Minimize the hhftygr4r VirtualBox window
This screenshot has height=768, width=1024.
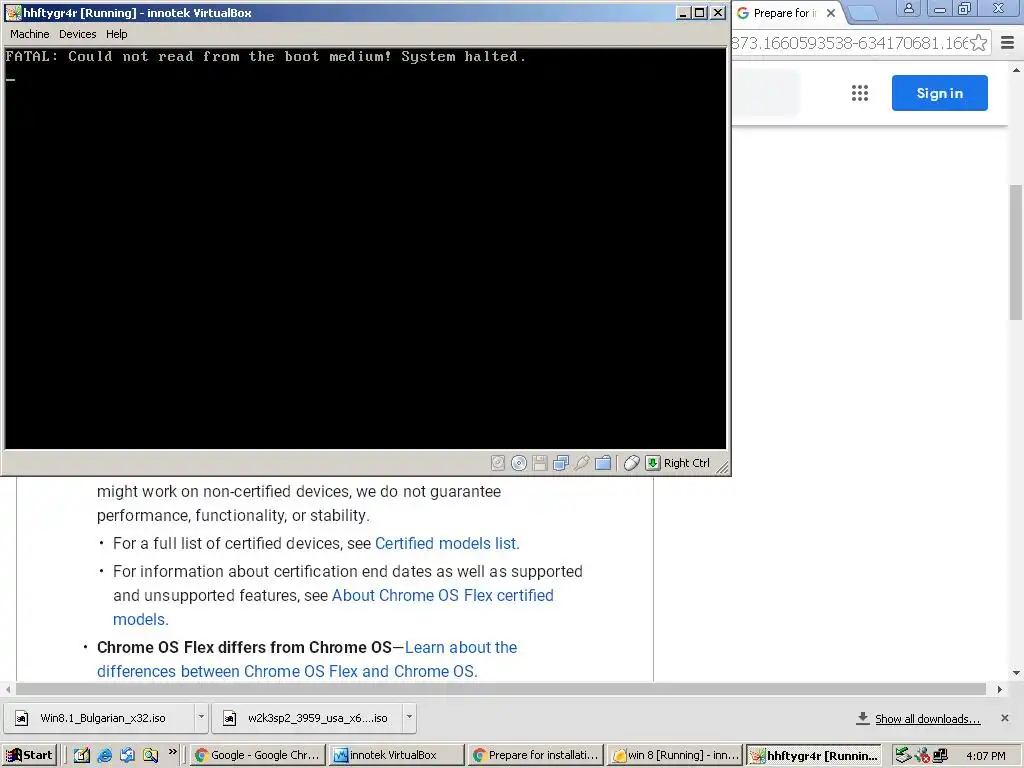pos(683,12)
